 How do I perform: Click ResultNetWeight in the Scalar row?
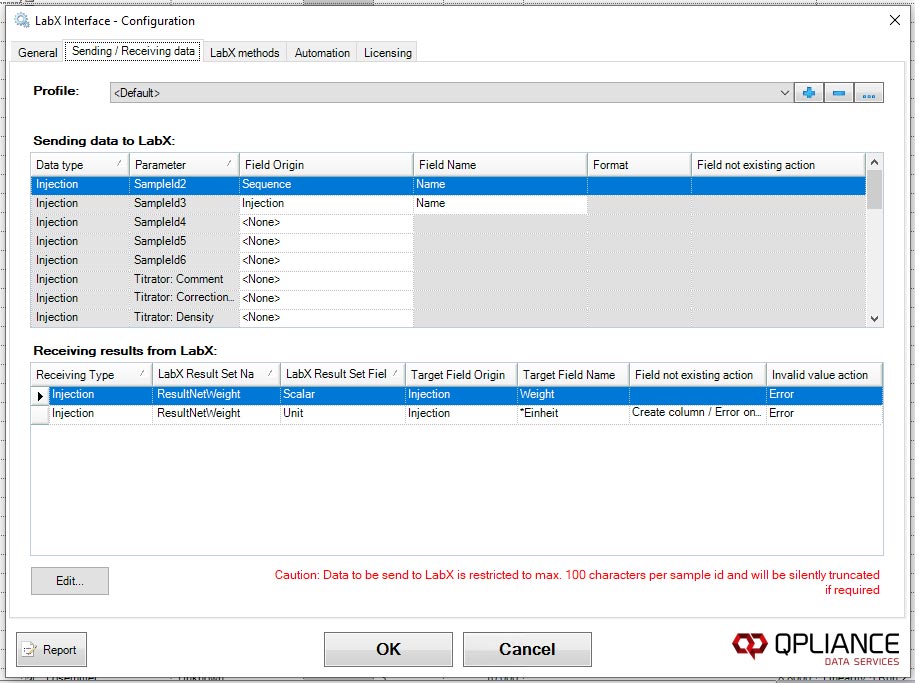(216, 395)
